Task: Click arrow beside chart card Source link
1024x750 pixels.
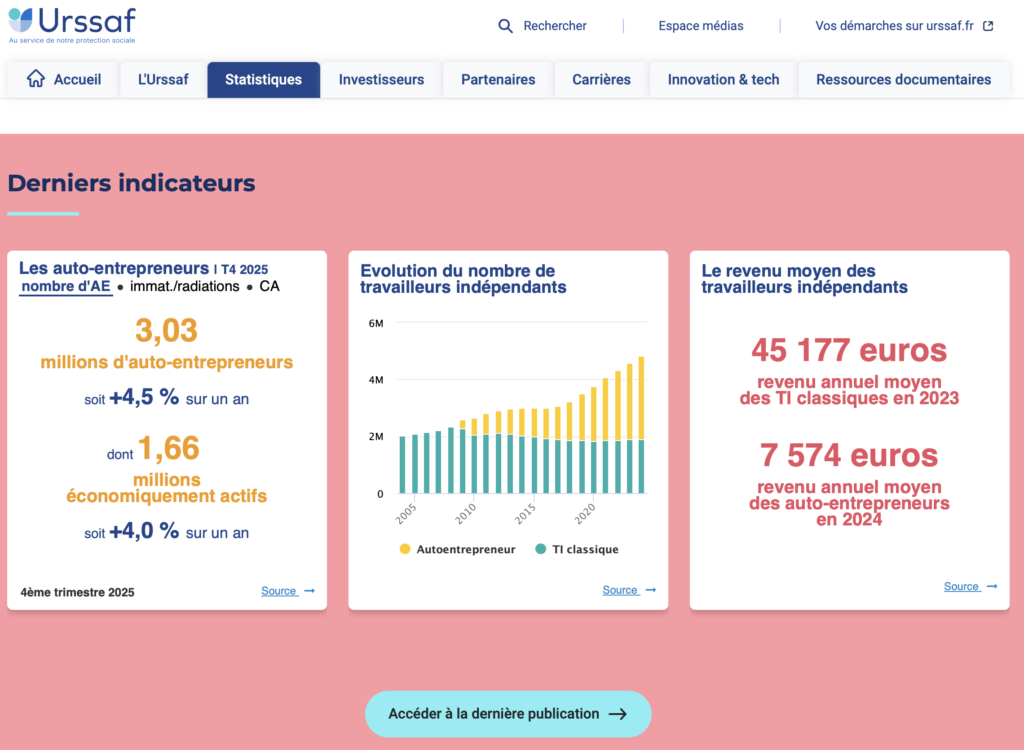Action: 650,590
